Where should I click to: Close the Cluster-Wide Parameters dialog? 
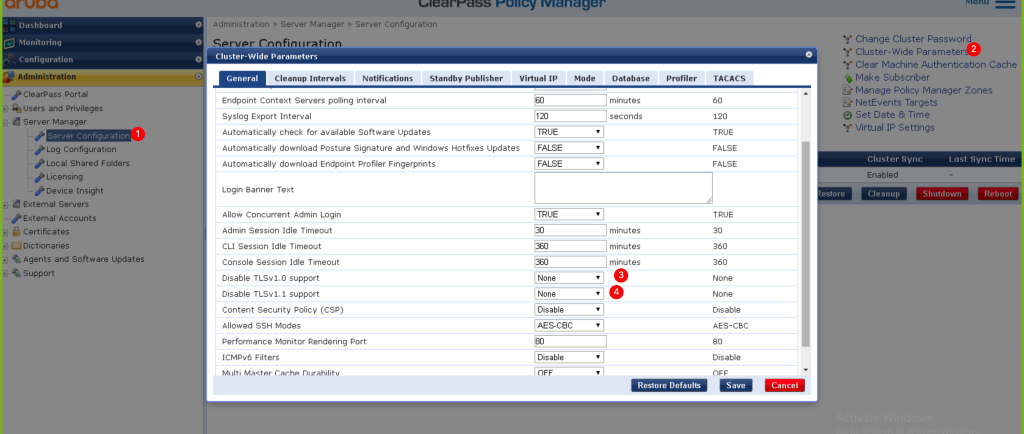[808, 56]
